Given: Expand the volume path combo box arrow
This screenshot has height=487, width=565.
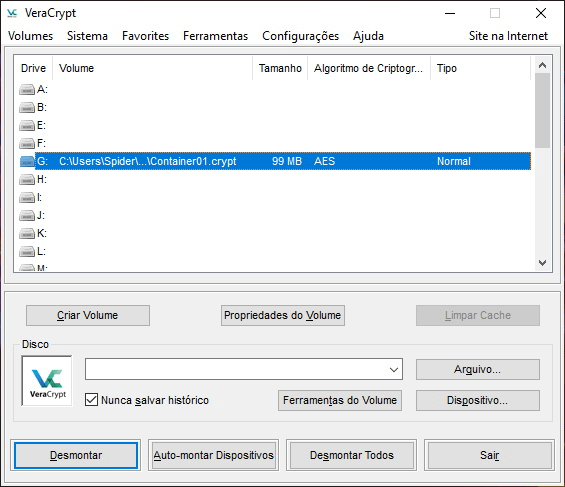Looking at the screenshot, I should tap(394, 370).
